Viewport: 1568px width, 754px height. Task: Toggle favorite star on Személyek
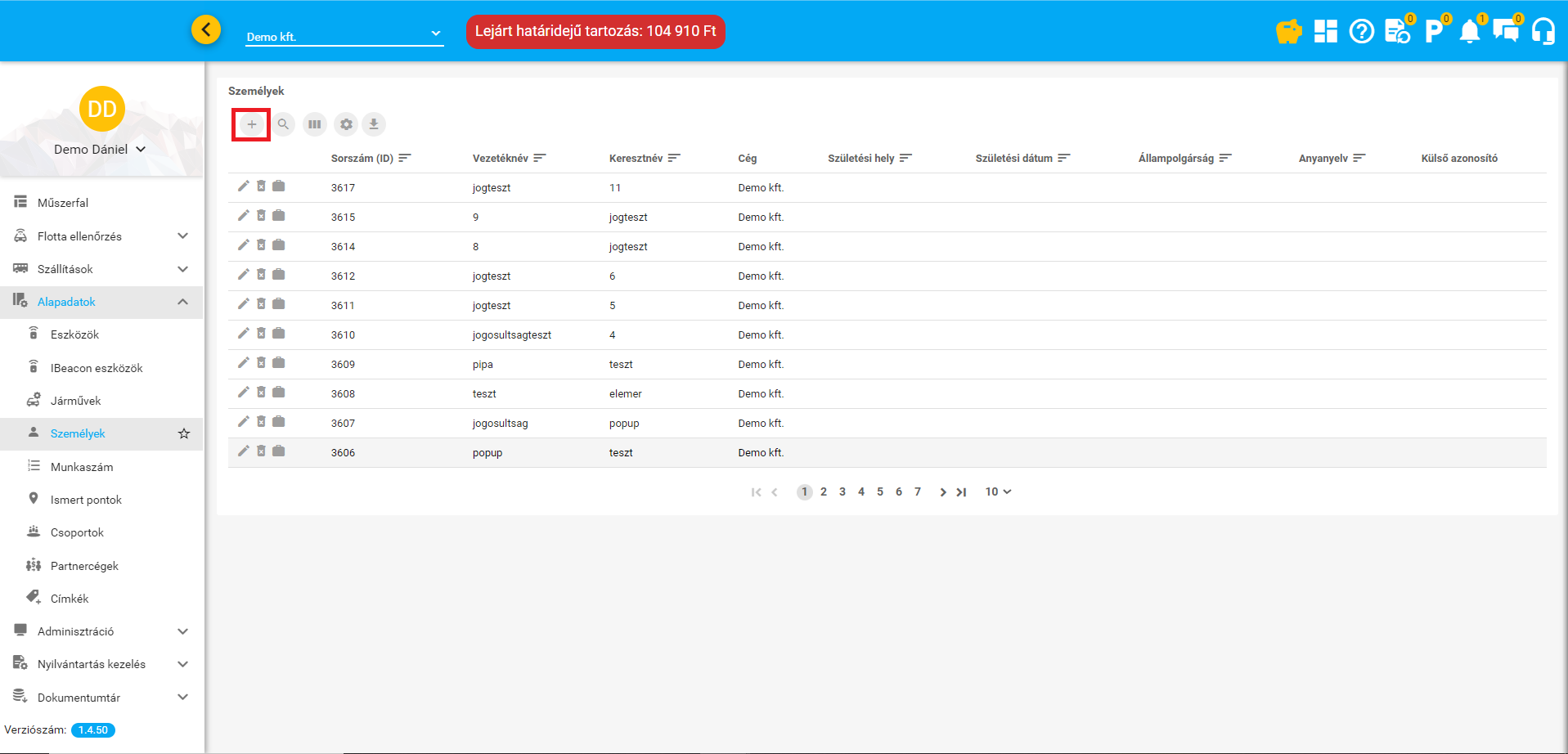(184, 433)
